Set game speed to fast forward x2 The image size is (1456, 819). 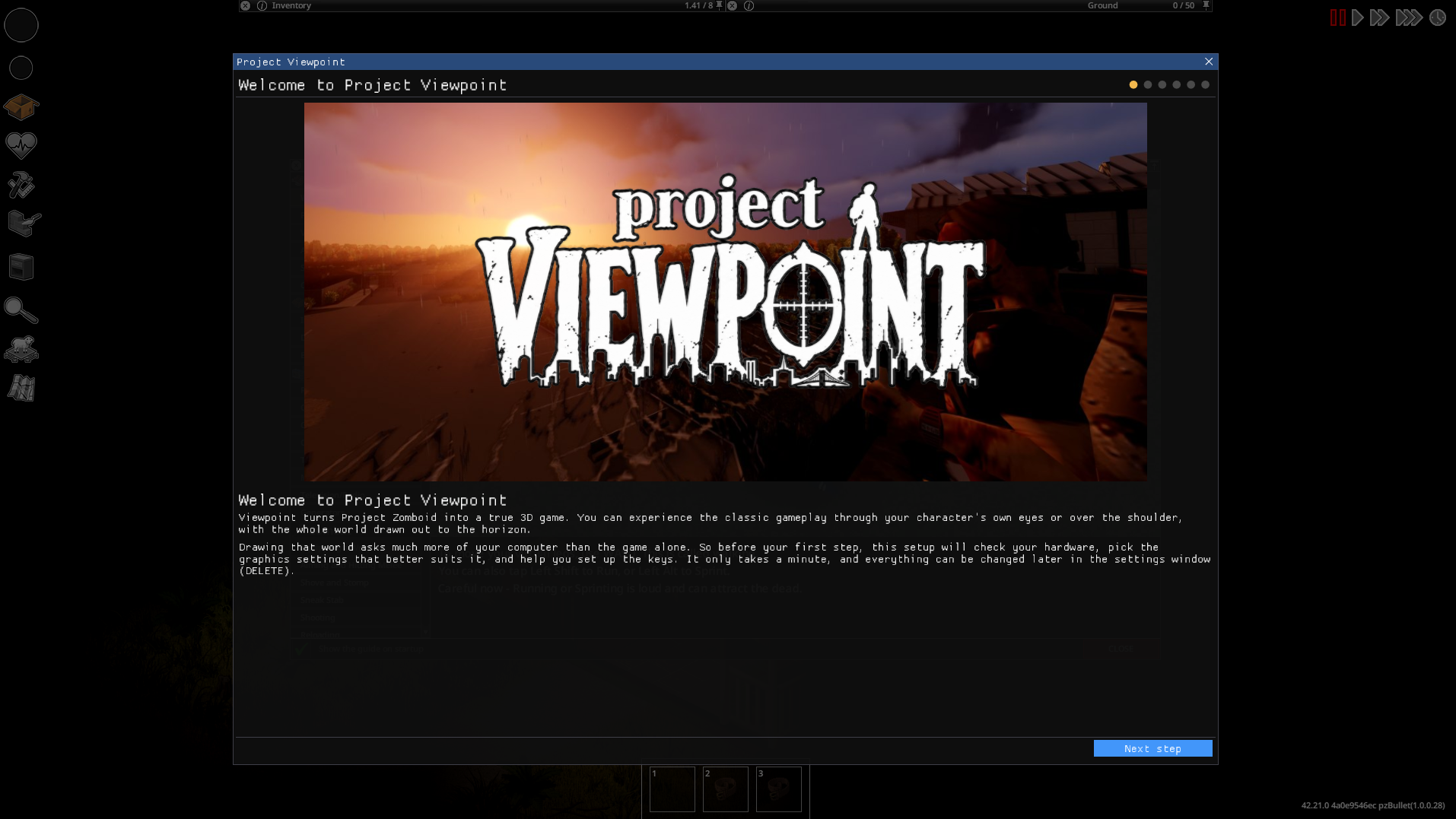coord(1380,17)
